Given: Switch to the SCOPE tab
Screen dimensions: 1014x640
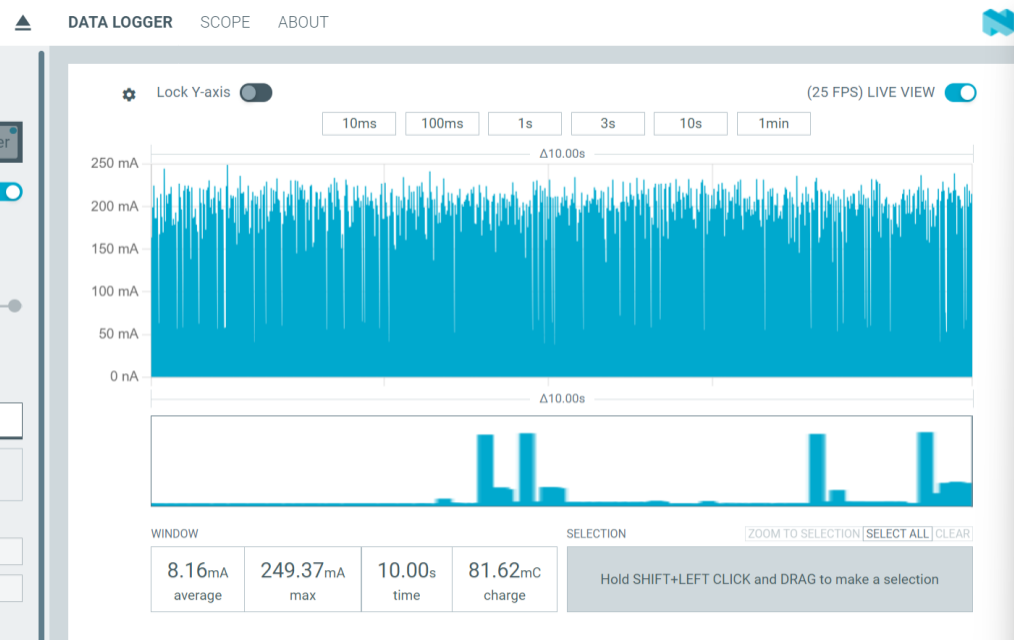Looking at the screenshot, I should click(x=225, y=23).
